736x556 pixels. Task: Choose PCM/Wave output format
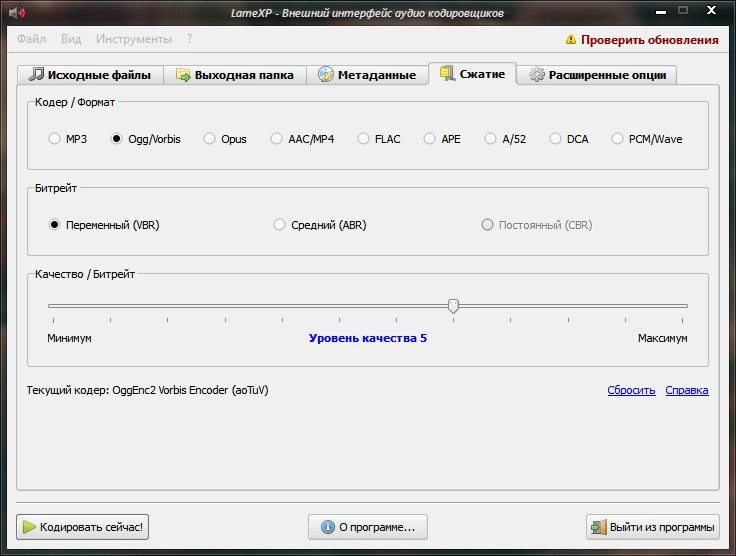tap(617, 139)
